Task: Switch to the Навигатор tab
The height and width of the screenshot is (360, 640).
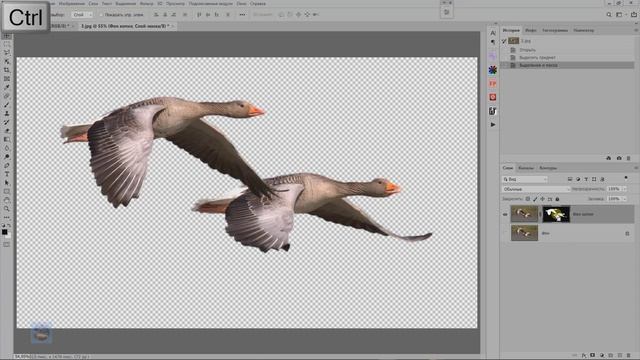Action: coord(584,30)
